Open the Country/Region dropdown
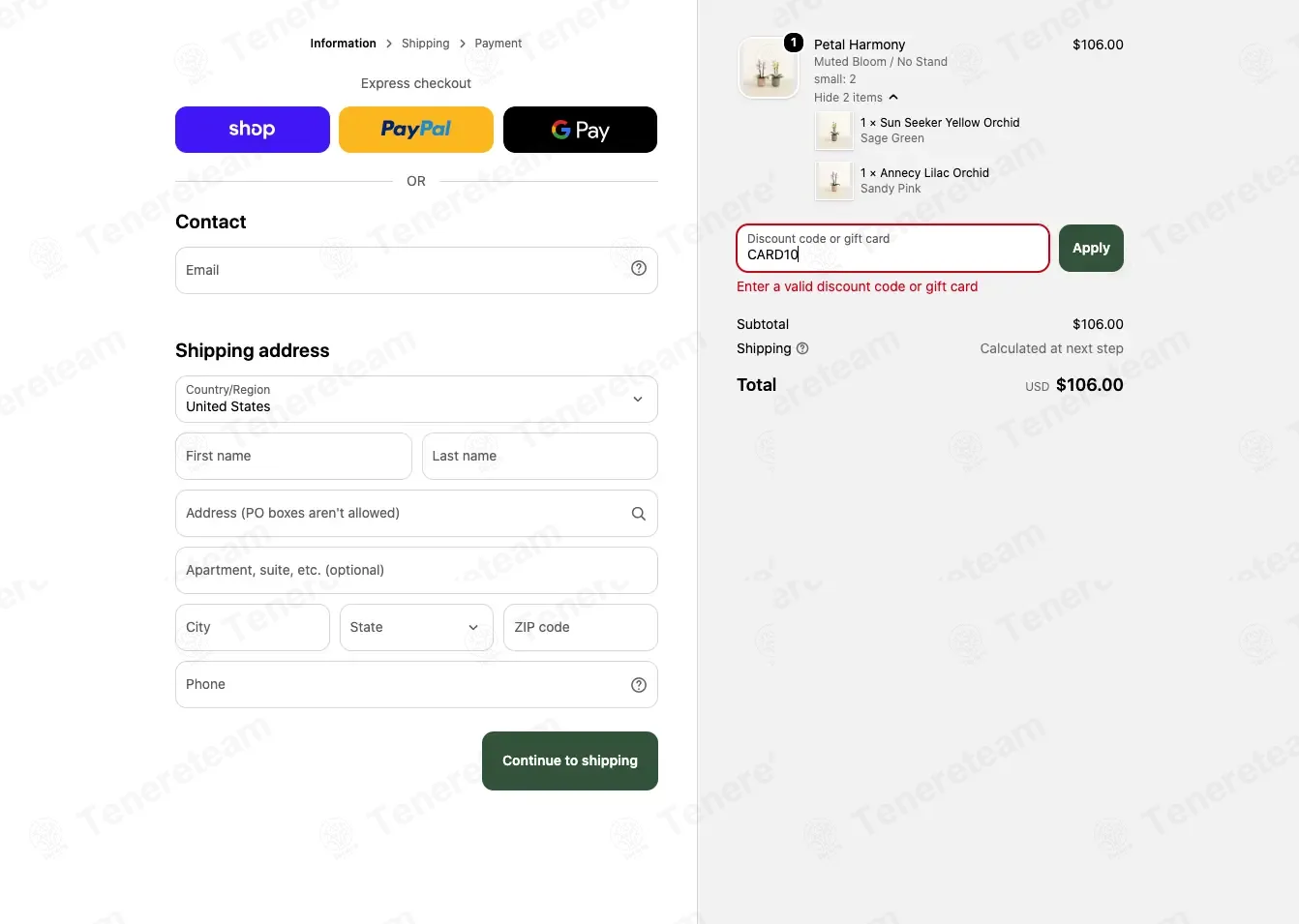The image size is (1299, 924). pos(416,399)
